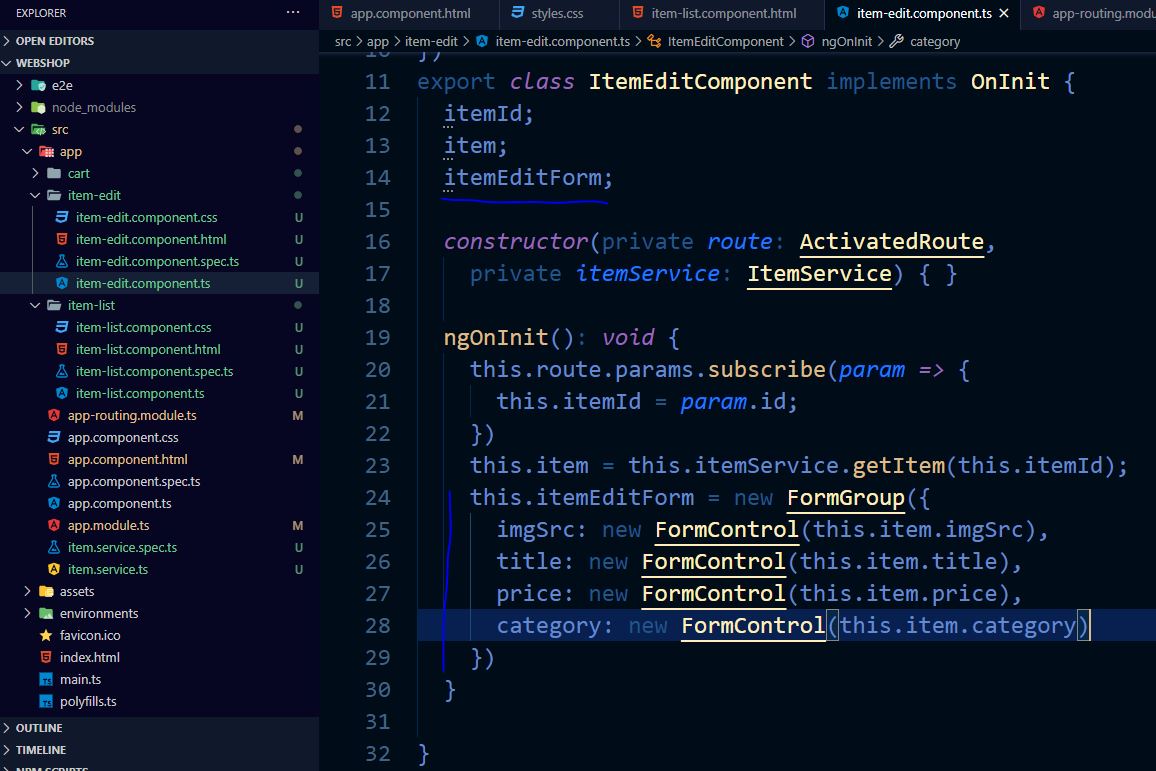Switch to the styles.css tab

coord(550,13)
